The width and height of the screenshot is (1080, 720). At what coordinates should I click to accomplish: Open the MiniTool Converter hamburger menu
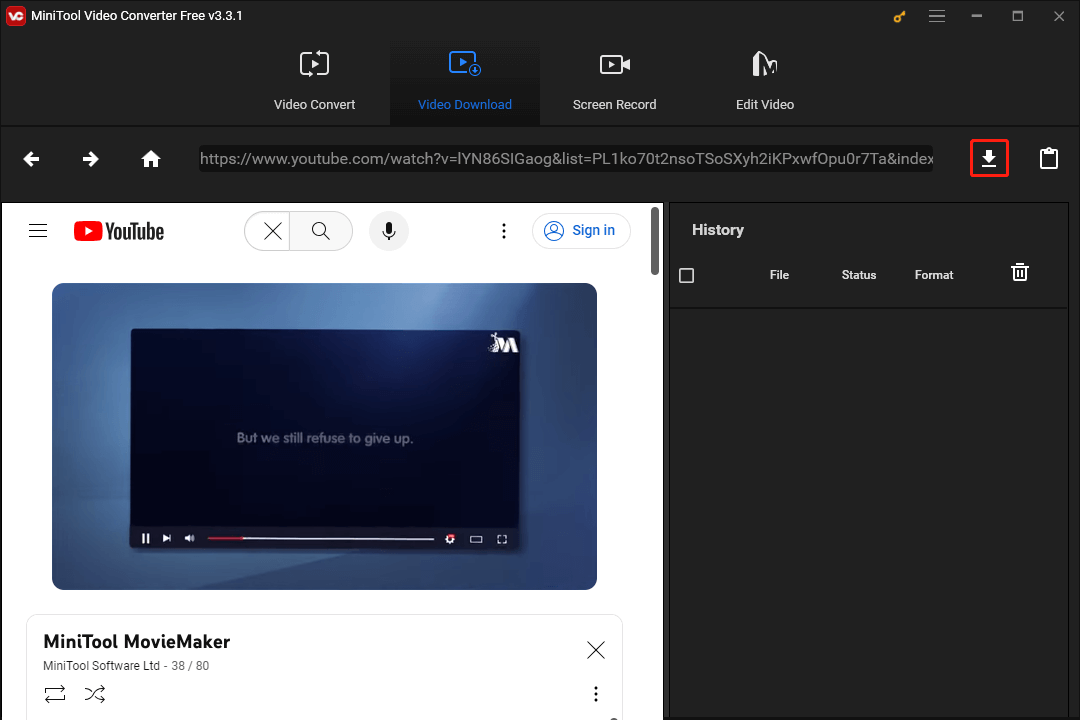coord(937,16)
